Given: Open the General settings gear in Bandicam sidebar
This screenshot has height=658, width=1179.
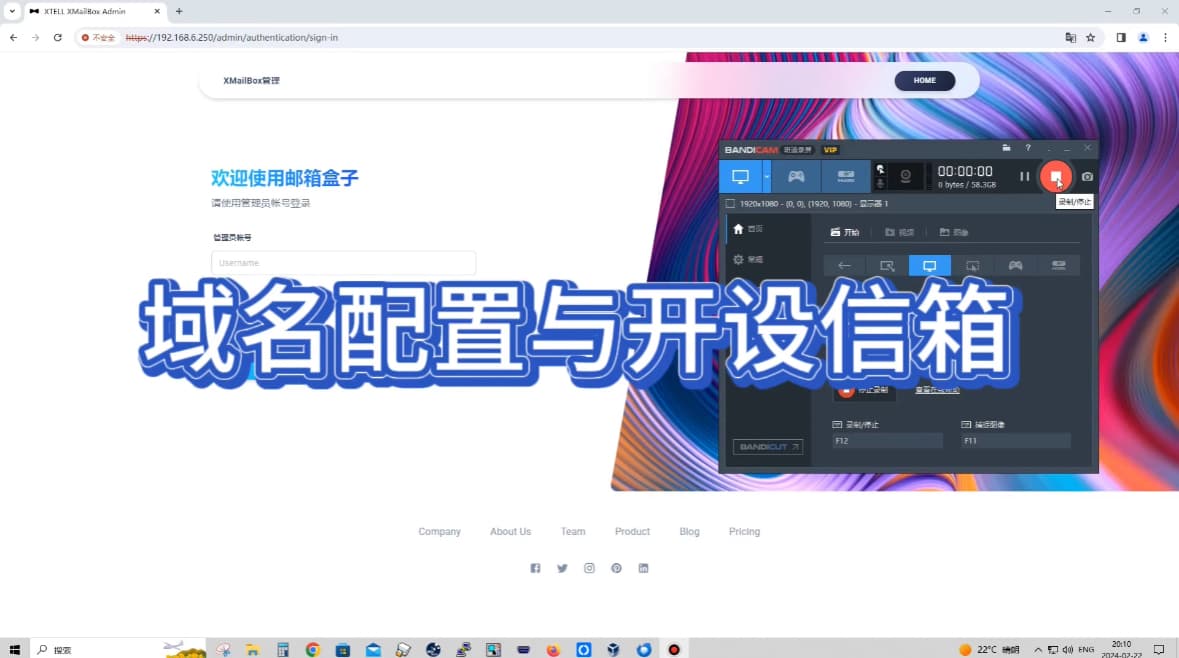Looking at the screenshot, I should pos(748,259).
